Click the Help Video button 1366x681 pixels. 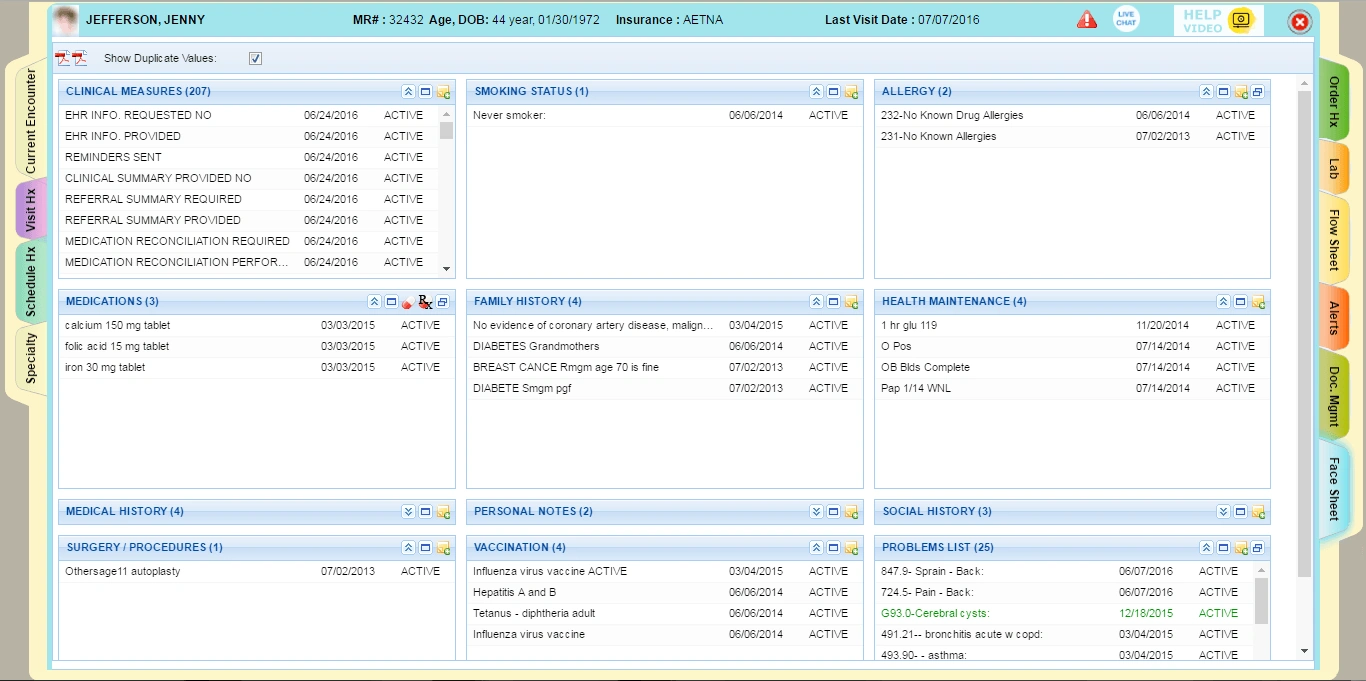point(1216,20)
